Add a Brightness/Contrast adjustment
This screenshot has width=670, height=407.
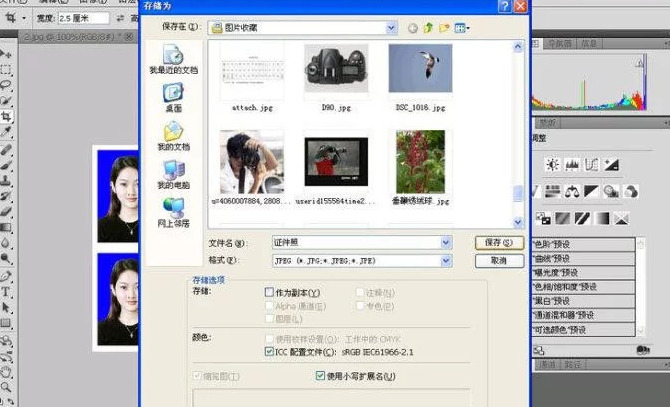tap(552, 164)
